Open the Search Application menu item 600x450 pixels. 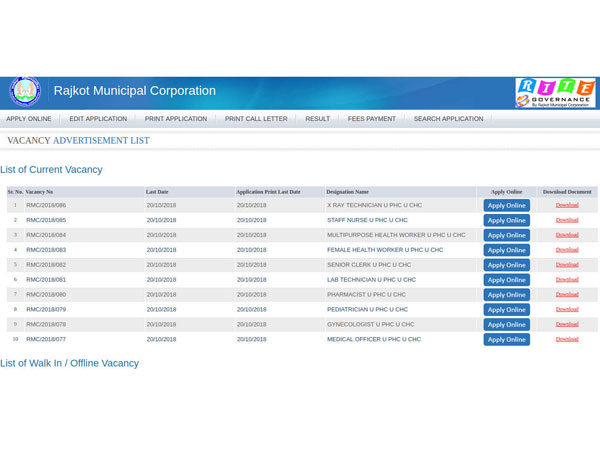(x=448, y=119)
